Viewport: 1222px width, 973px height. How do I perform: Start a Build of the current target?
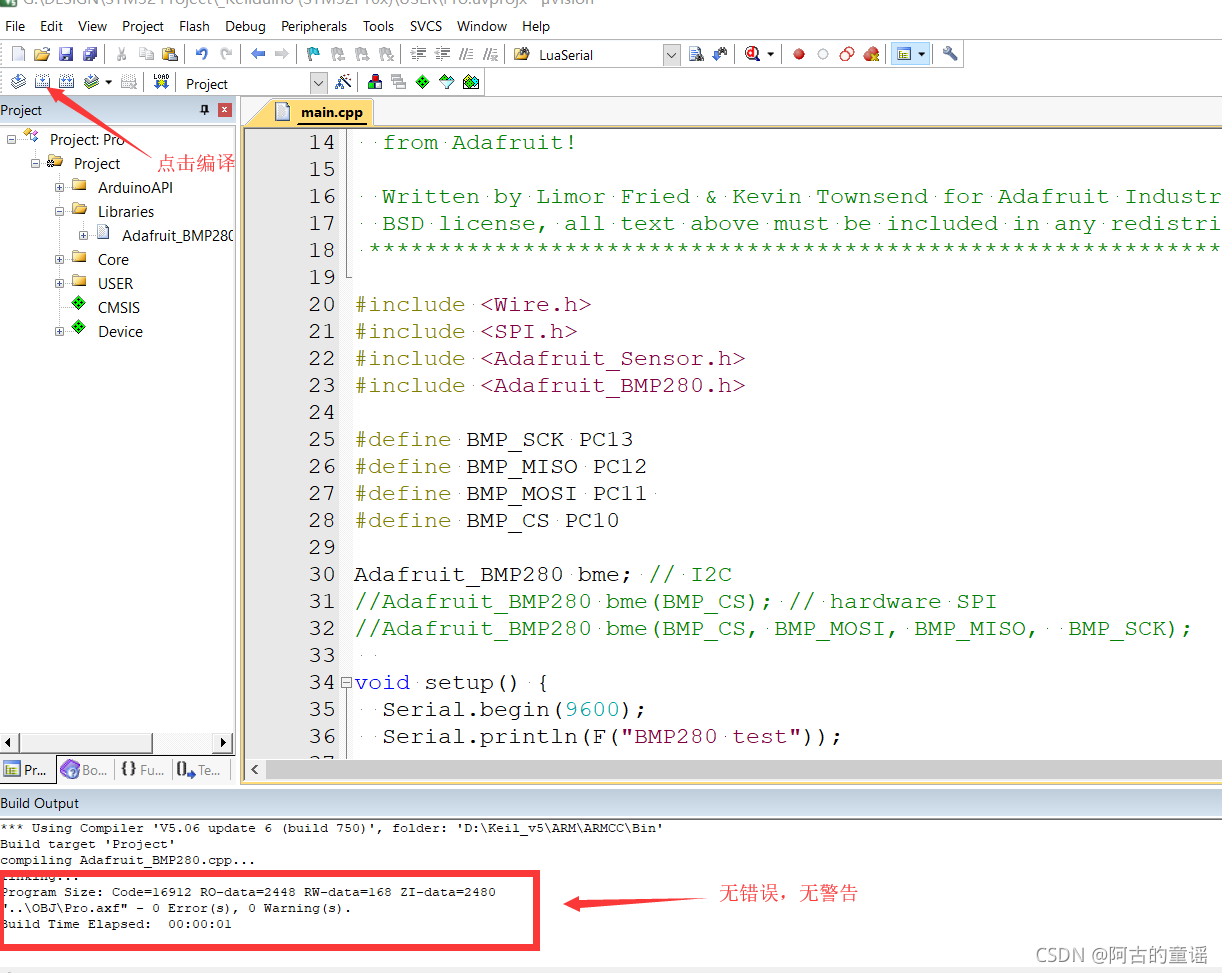42,81
